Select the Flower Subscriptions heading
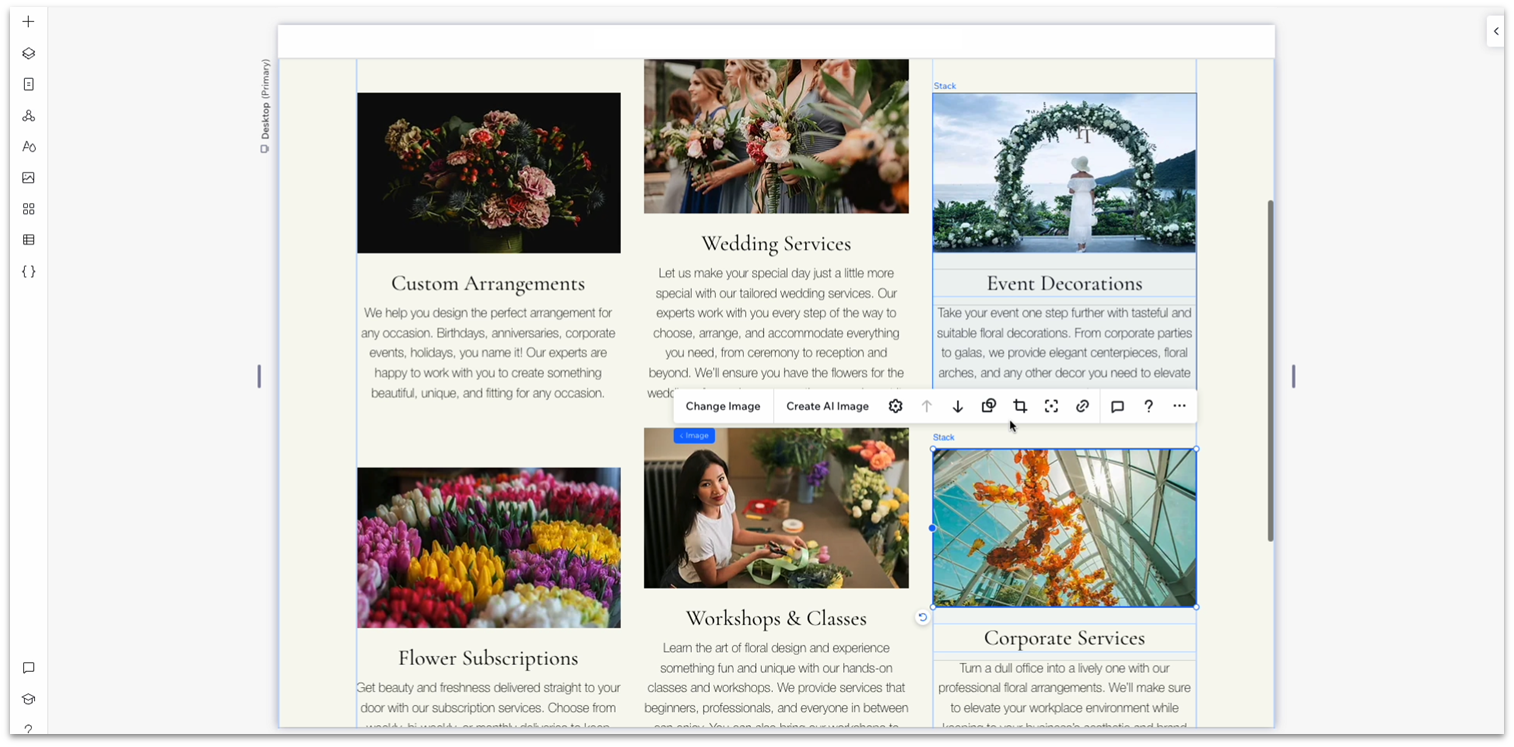Image resolution: width=1514 pixels, height=747 pixels. tap(488, 658)
